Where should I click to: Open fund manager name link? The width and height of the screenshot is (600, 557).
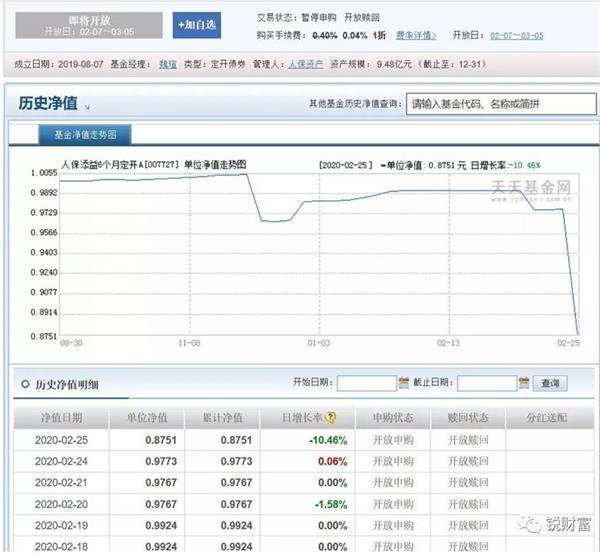pyautogui.click(x=168, y=64)
